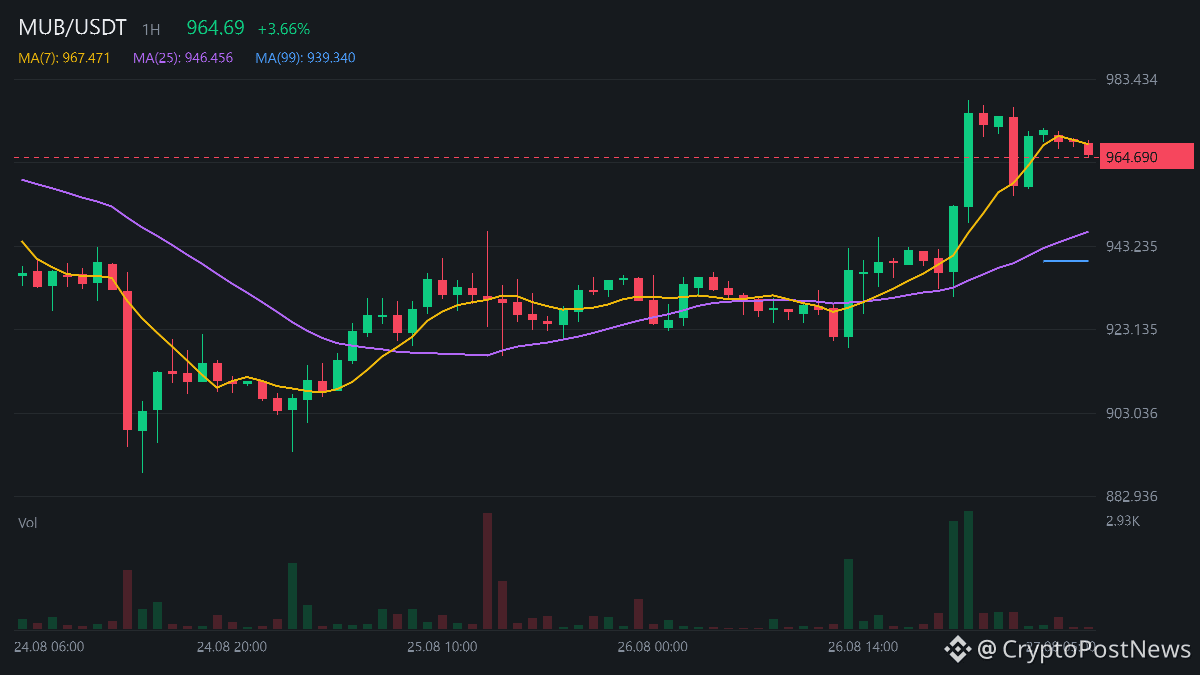The width and height of the screenshot is (1200, 675).
Task: Click the 26.08 14:00 time axis label
Action: 862,647
